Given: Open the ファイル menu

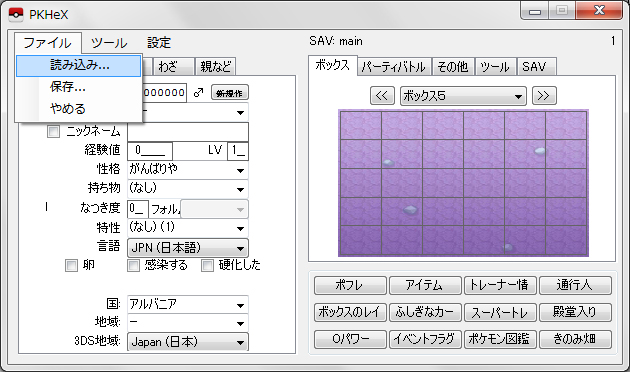Looking at the screenshot, I should [47, 43].
